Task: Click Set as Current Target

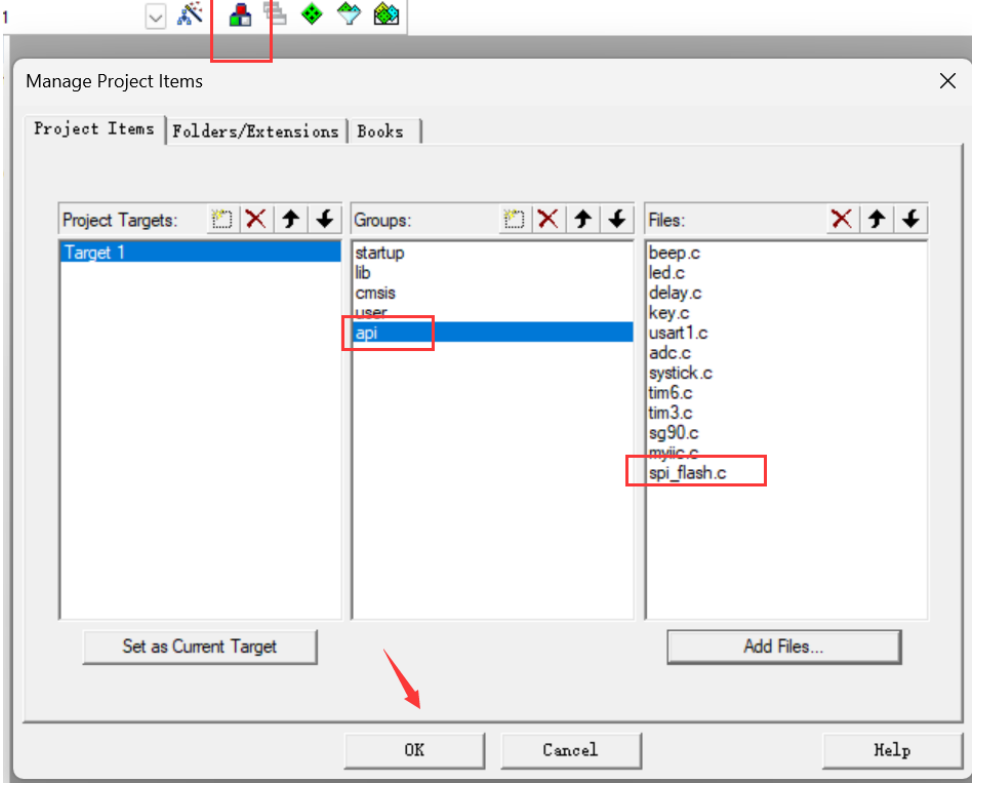Action: click(200, 647)
